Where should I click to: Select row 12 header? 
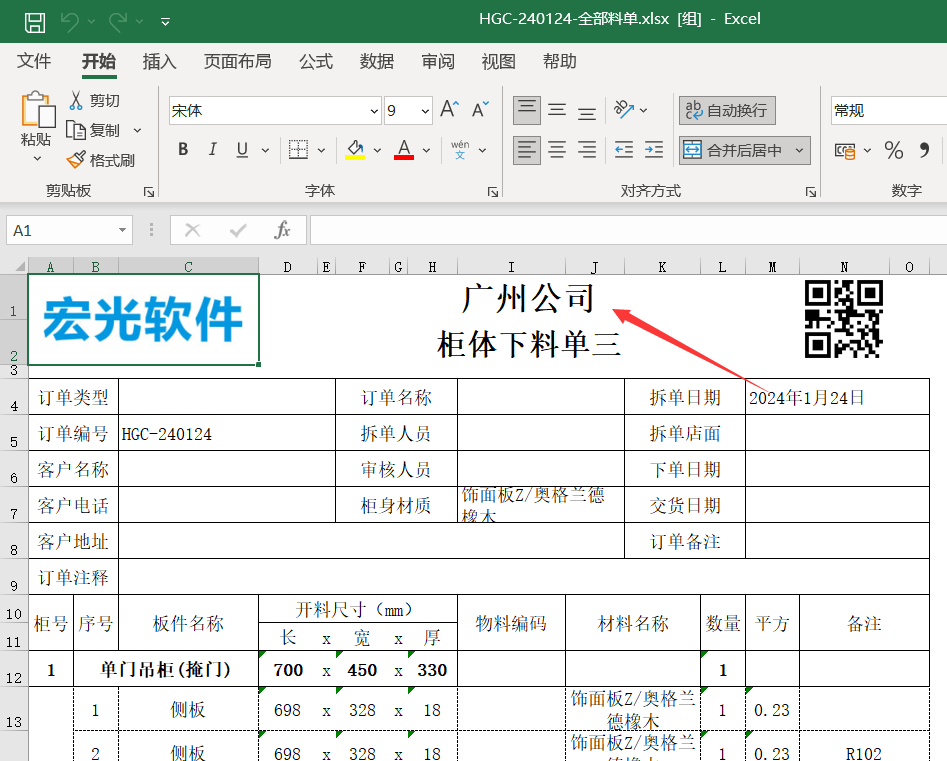click(13, 669)
